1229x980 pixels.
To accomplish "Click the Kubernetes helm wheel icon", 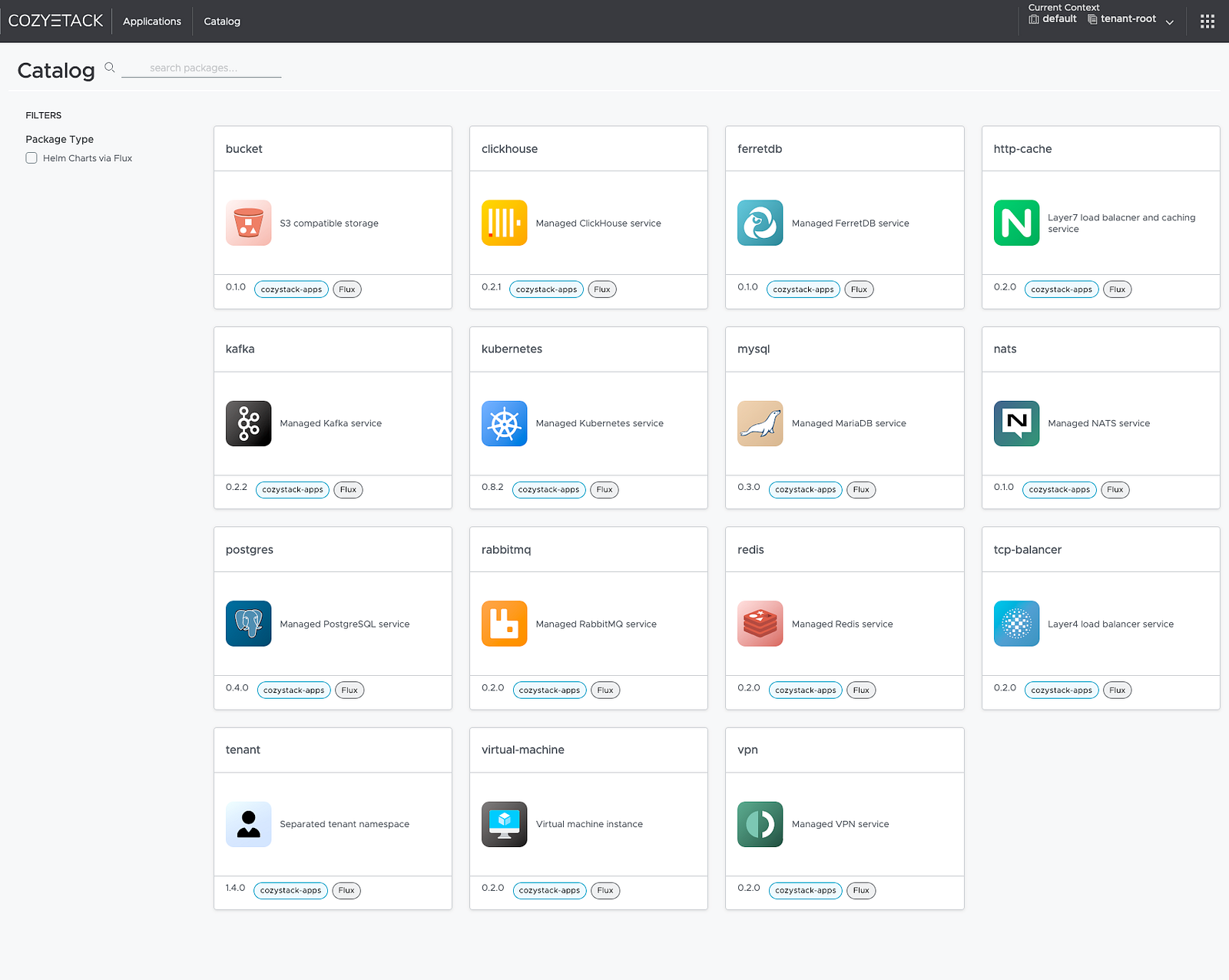I will tap(504, 423).
